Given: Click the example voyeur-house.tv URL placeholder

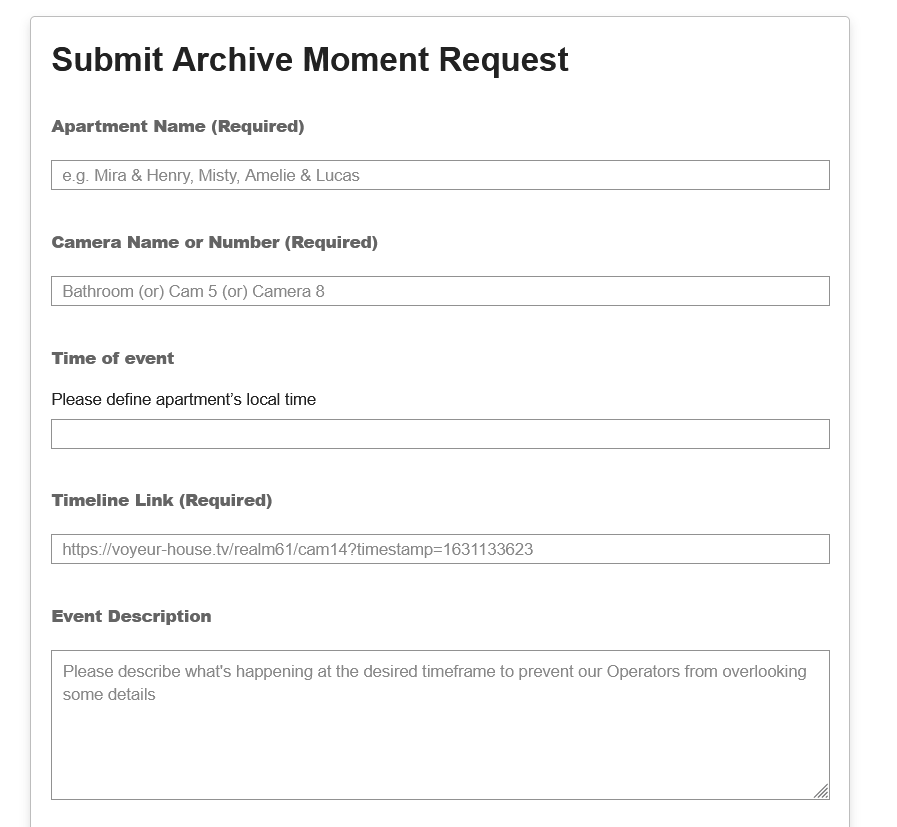Looking at the screenshot, I should point(297,549).
